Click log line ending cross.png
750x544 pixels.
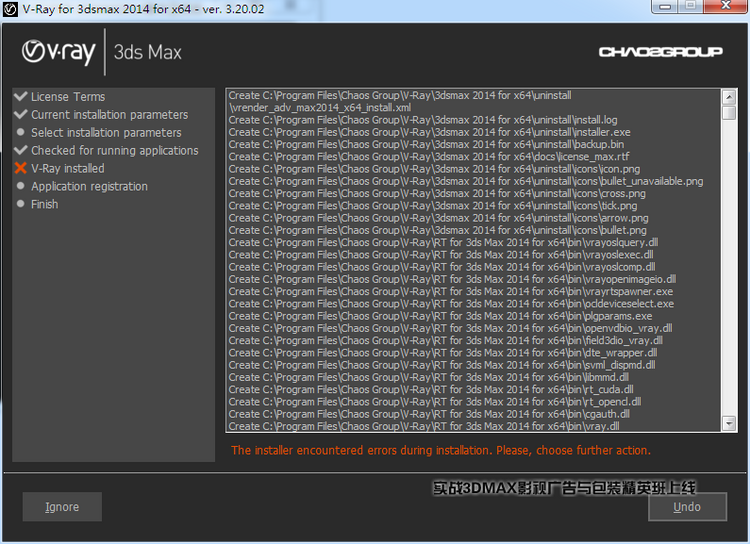point(437,193)
